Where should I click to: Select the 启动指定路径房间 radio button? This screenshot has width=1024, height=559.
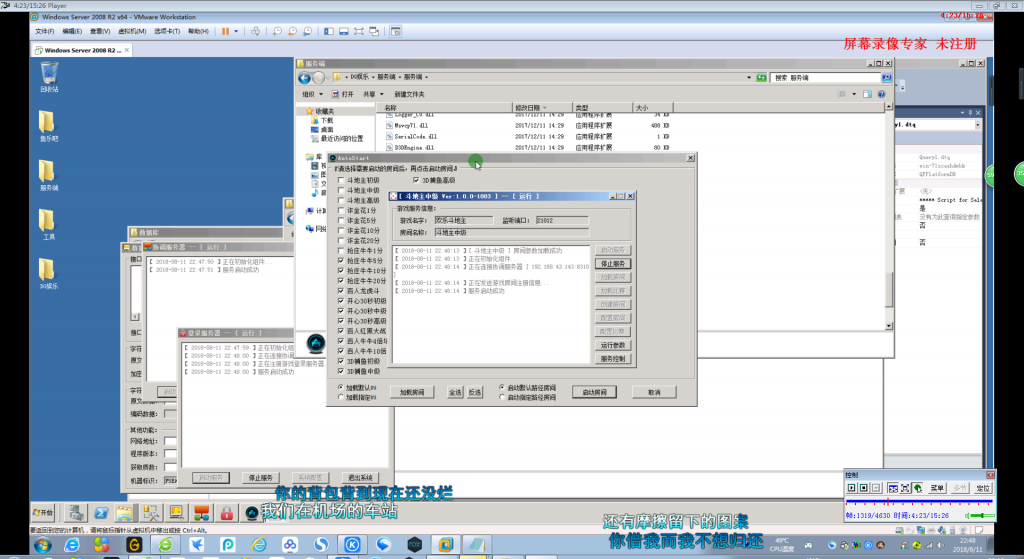point(502,397)
